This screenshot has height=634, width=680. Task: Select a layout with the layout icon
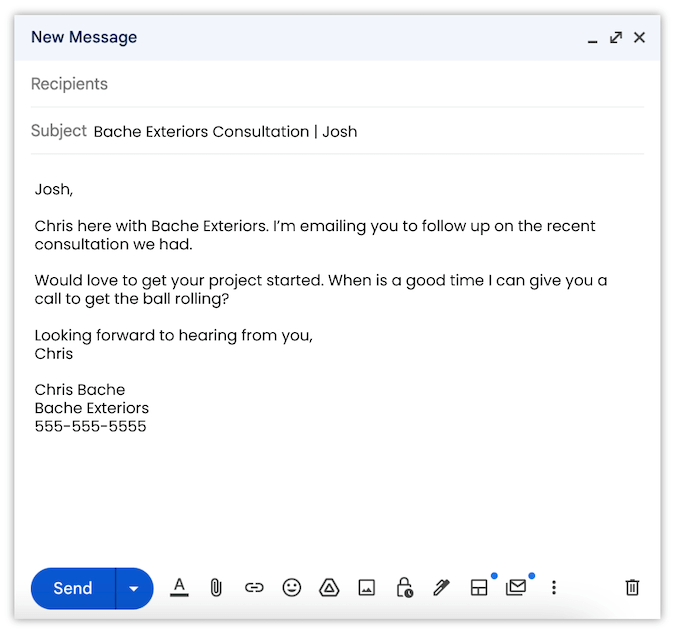click(x=479, y=588)
